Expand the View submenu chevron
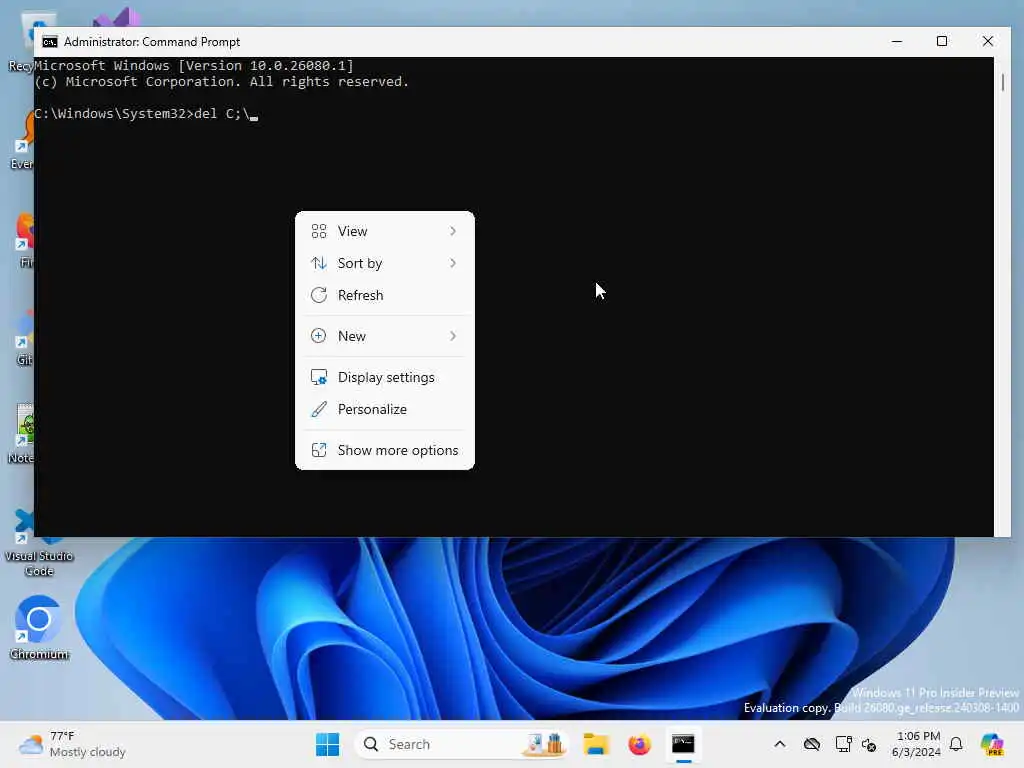Viewport: 1024px width, 768px height. click(x=453, y=231)
